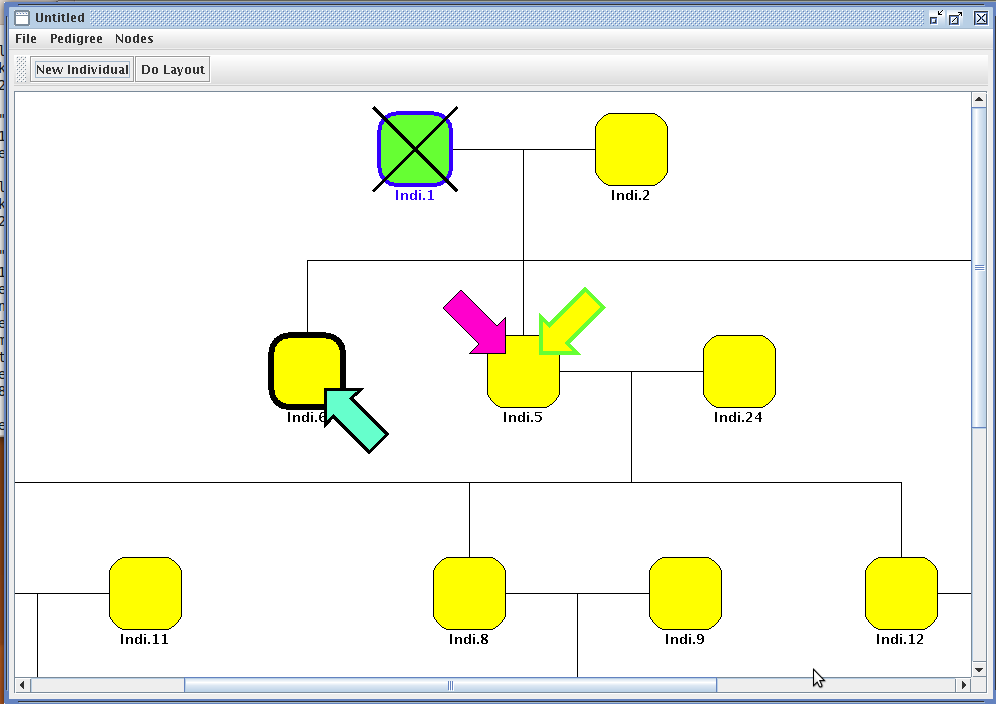Click the aqua arrow pointing at Indi.6
The height and width of the screenshot is (704, 996).
point(355,420)
